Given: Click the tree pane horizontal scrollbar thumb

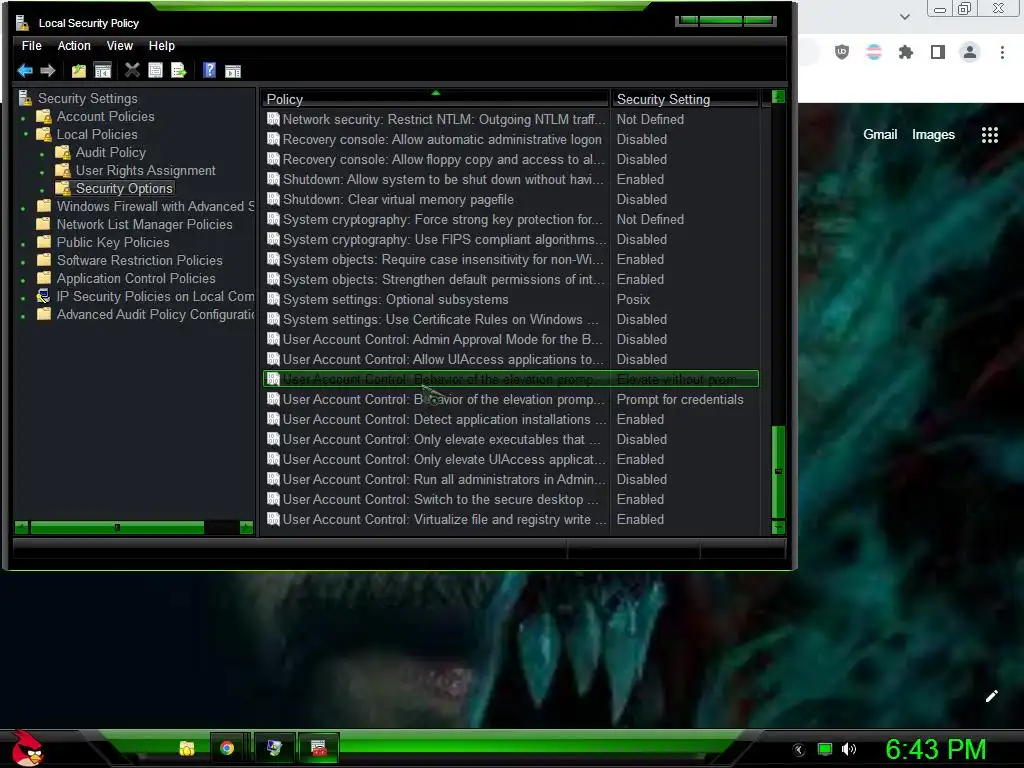Looking at the screenshot, I should (x=117, y=527).
